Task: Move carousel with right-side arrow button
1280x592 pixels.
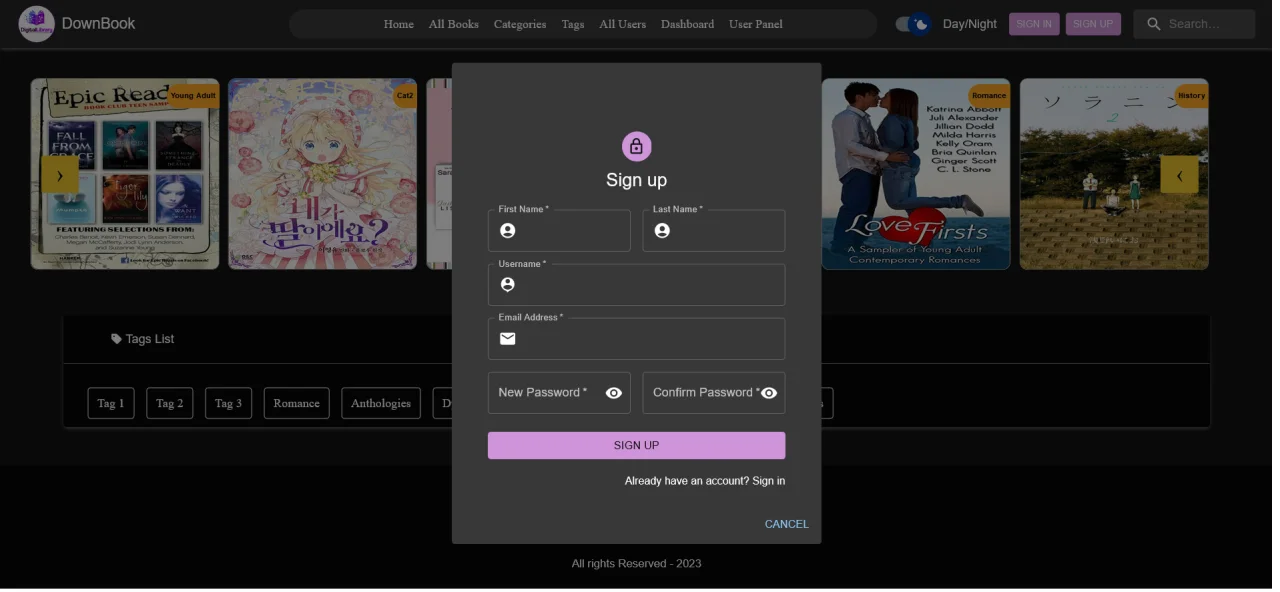Action: click(x=1179, y=175)
